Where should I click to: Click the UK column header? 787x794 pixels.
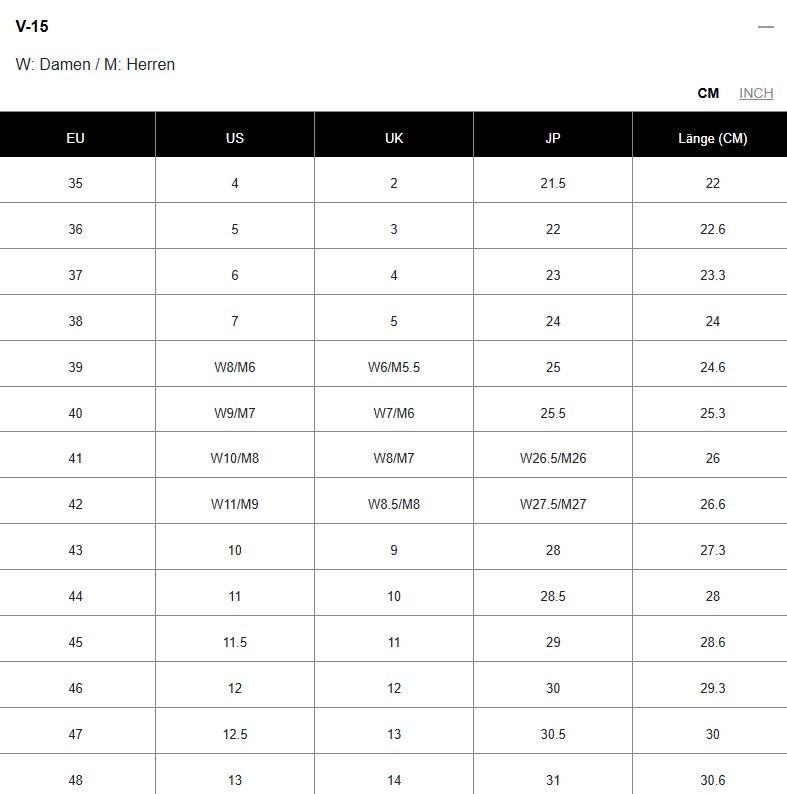click(x=394, y=138)
